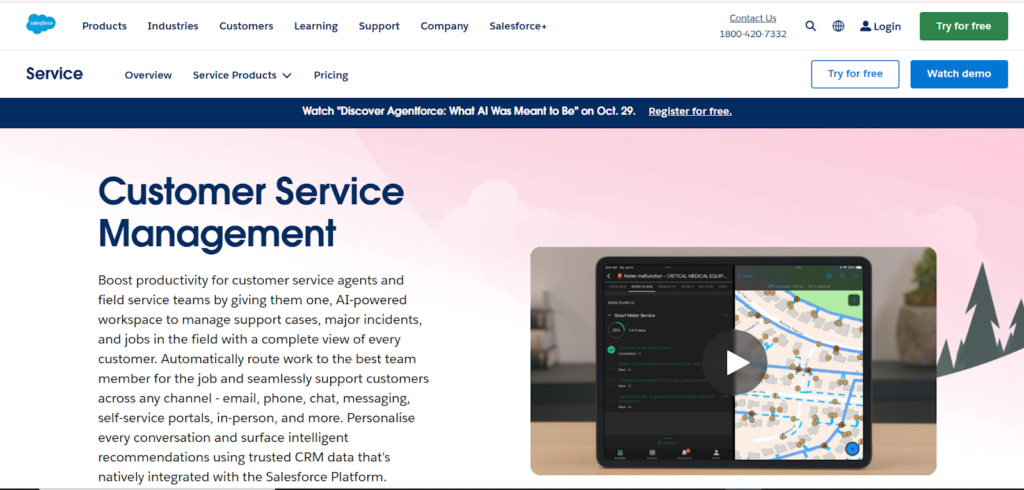Expand the Service Products dropdown
Screen dimensions: 1024x490
click(x=242, y=75)
